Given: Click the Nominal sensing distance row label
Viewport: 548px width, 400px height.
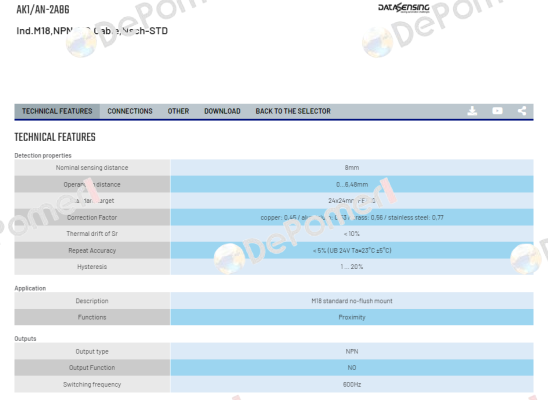Looking at the screenshot, I should tap(92, 168).
